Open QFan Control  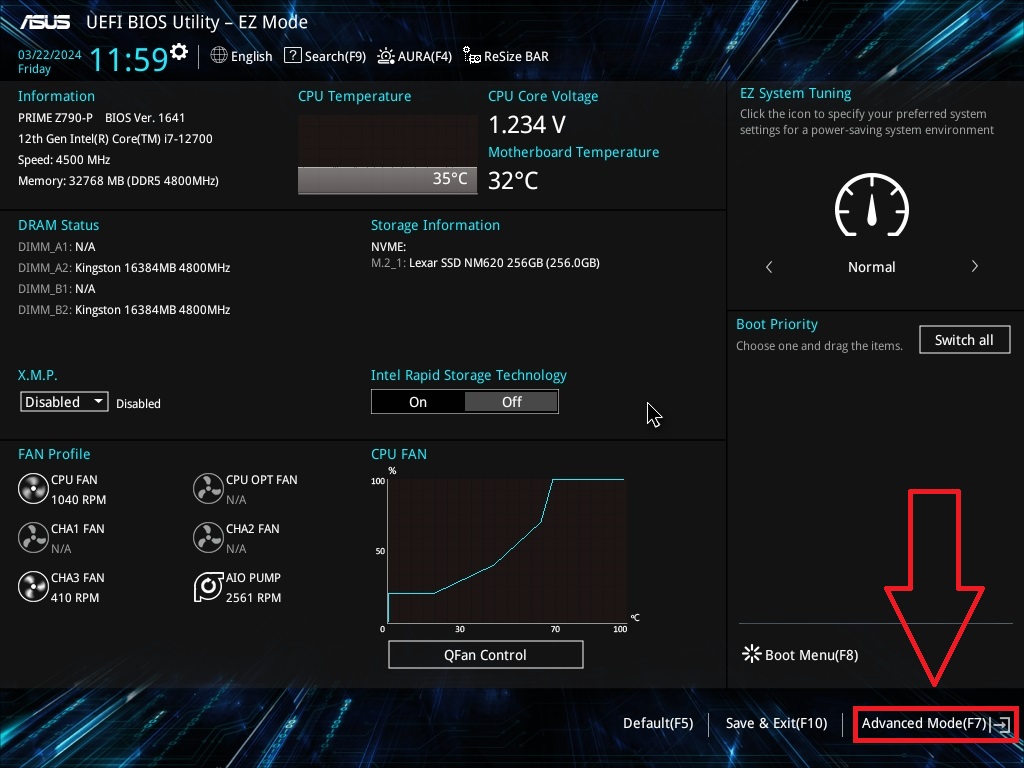pos(485,655)
